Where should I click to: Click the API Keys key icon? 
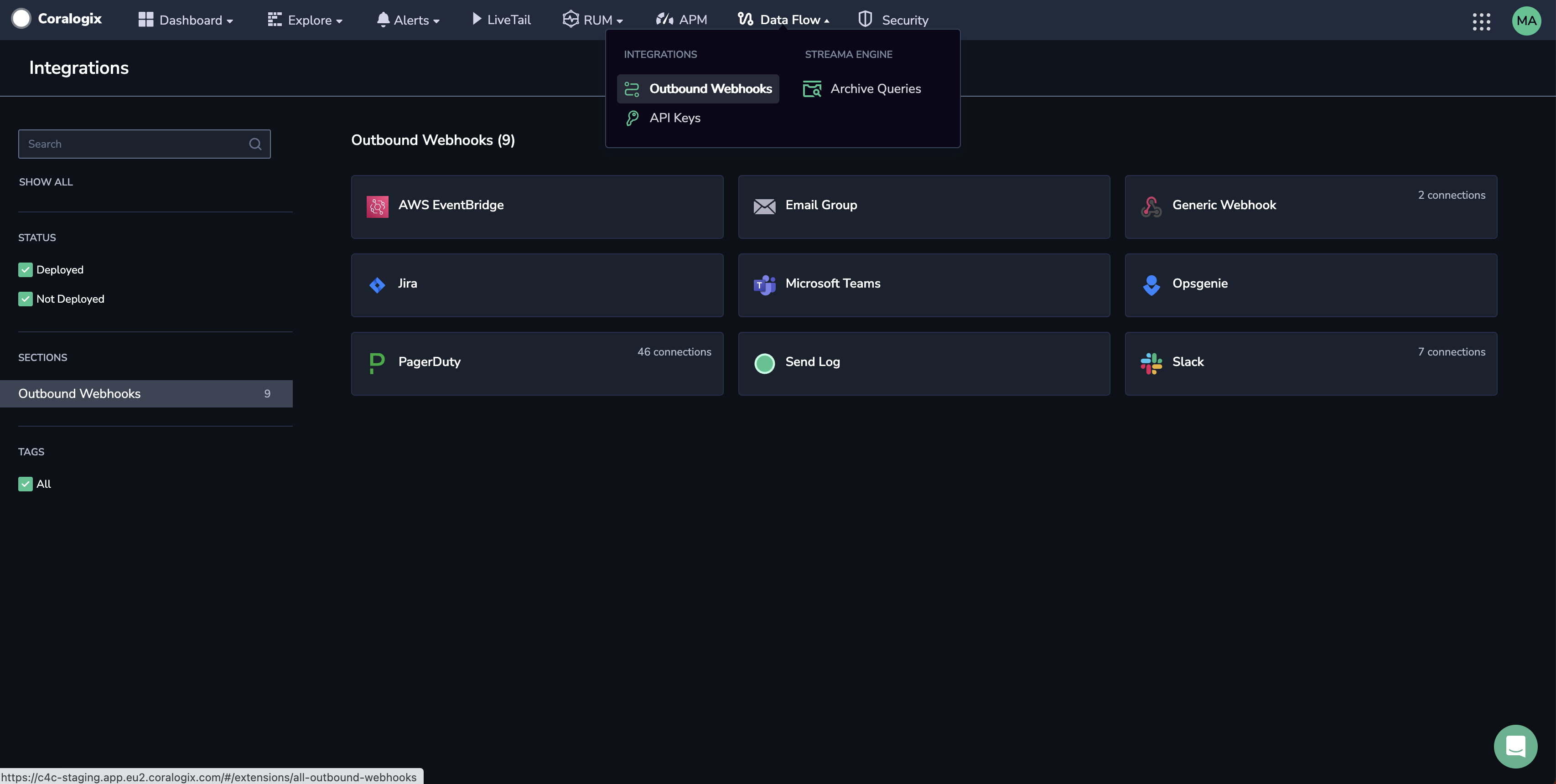coord(632,118)
